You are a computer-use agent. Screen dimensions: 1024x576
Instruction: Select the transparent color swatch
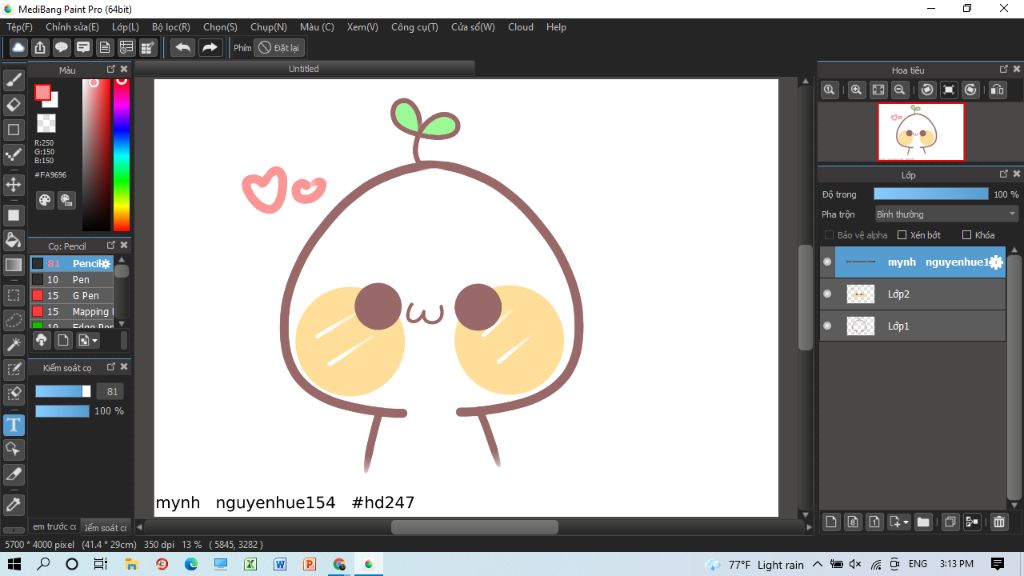46,123
